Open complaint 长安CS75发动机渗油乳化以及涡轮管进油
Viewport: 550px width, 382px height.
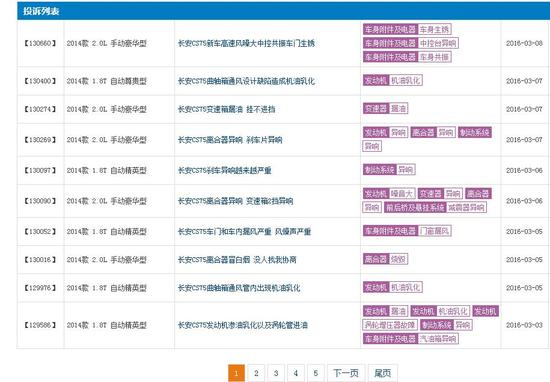pos(243,325)
